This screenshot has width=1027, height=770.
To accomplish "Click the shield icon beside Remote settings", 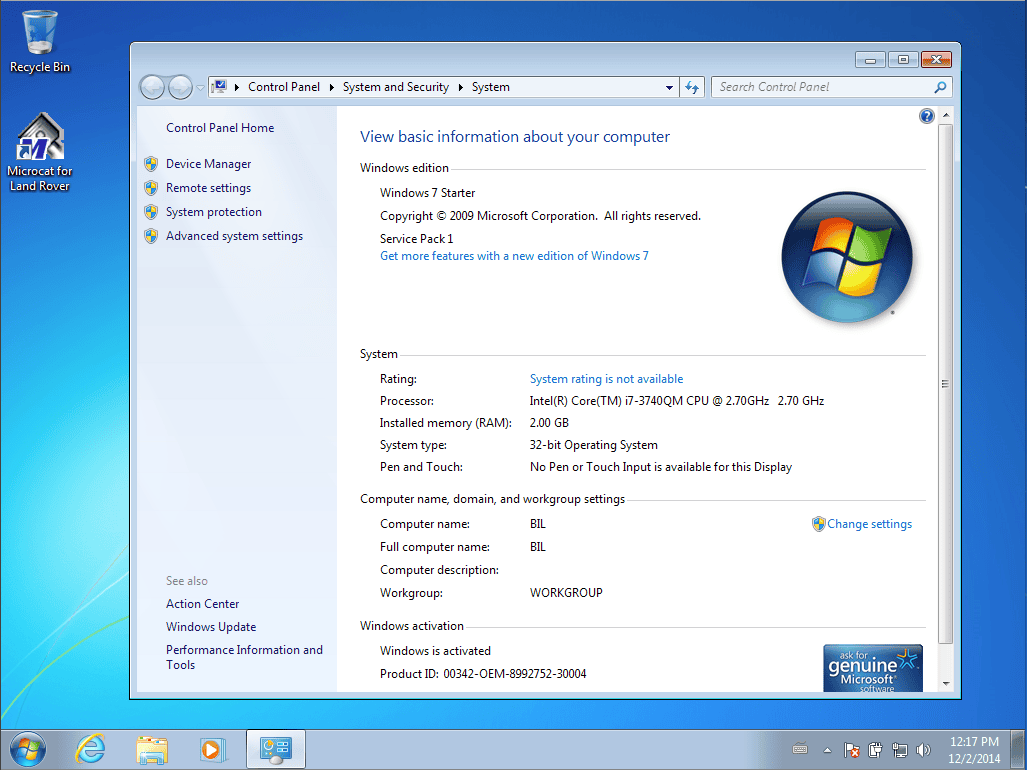I will pos(151,188).
